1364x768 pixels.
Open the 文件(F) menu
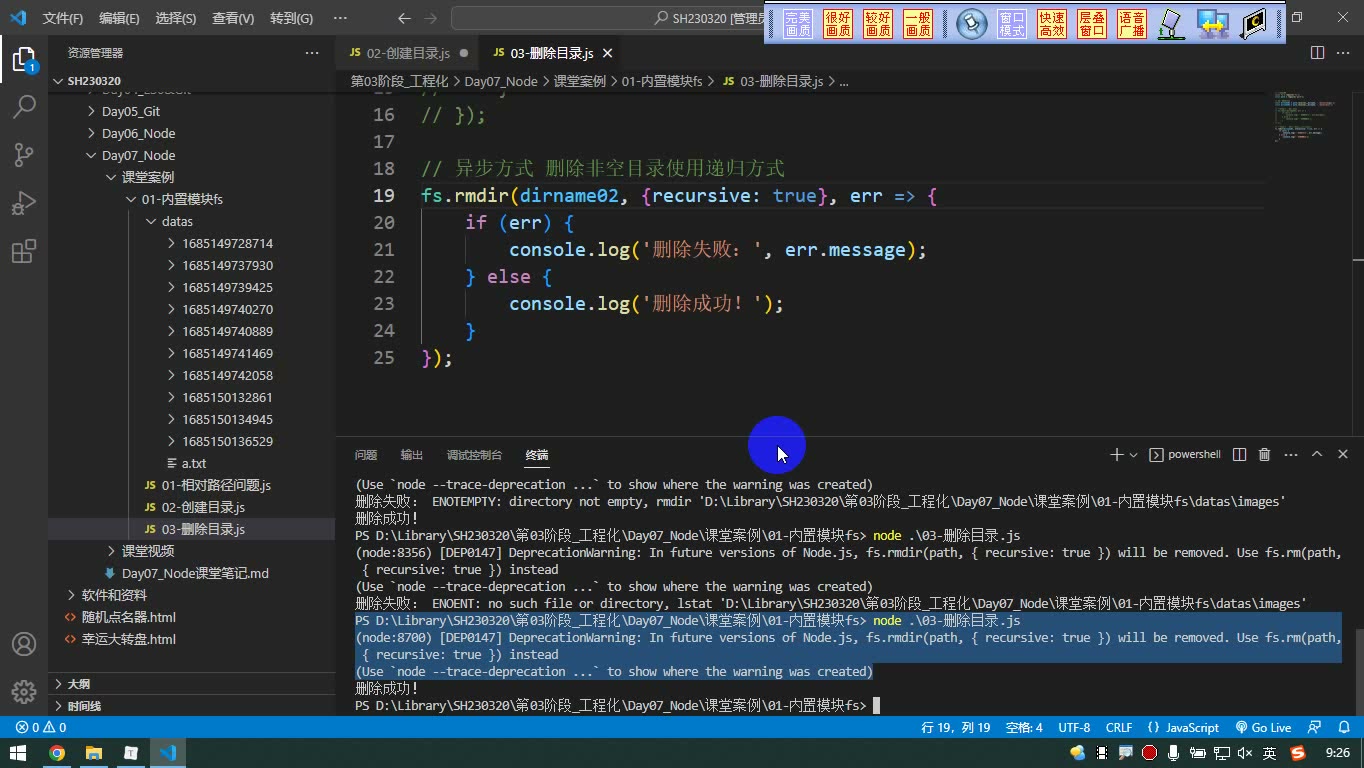pyautogui.click(x=63, y=18)
